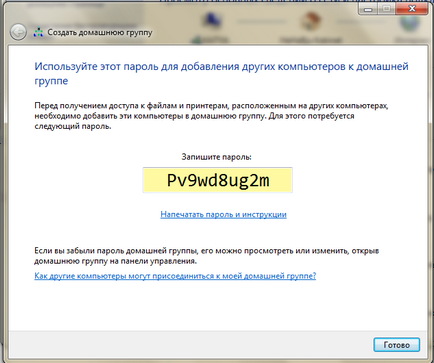This screenshot has width=434, height=363.
Task: Click the disabled maximize window button
Action: point(386,9)
